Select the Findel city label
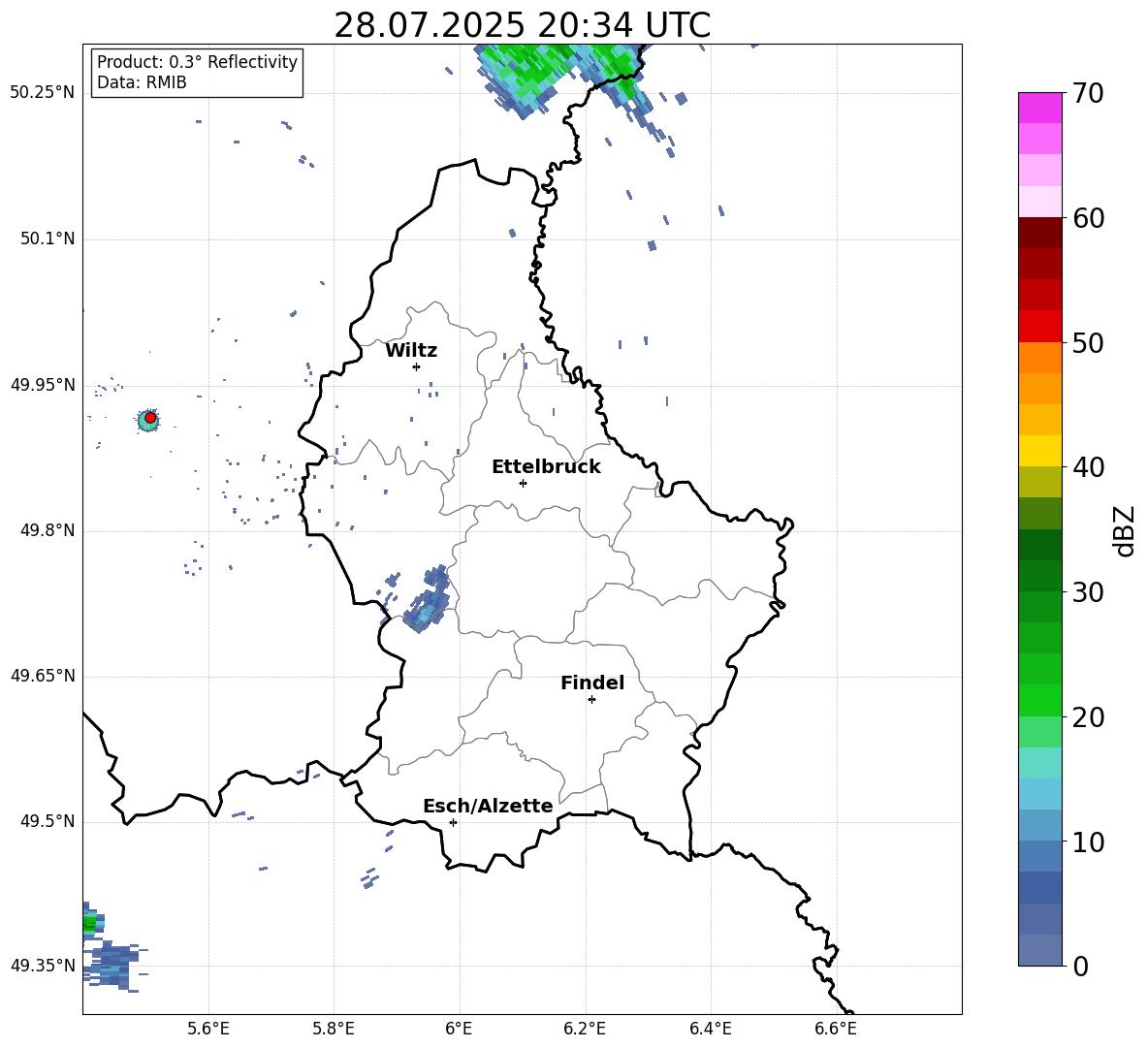 point(592,683)
